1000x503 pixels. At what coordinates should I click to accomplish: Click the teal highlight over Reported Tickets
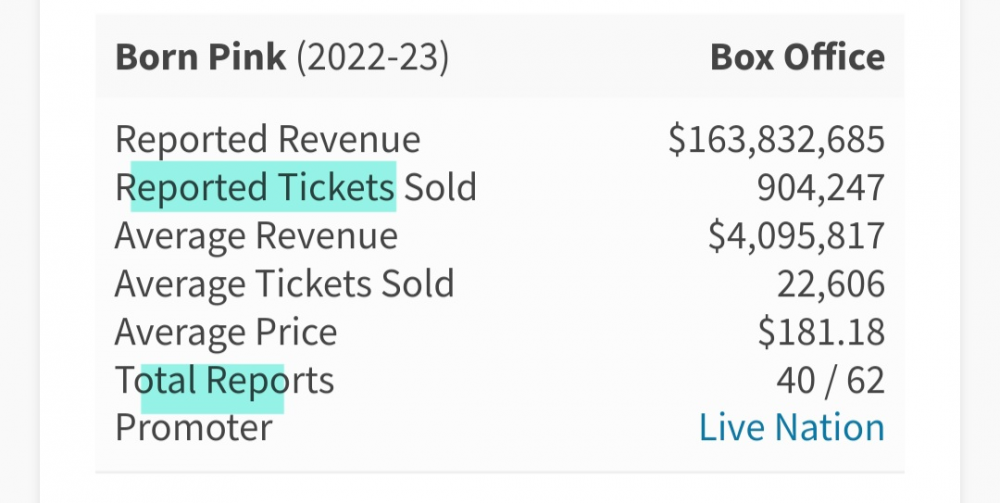click(x=263, y=186)
